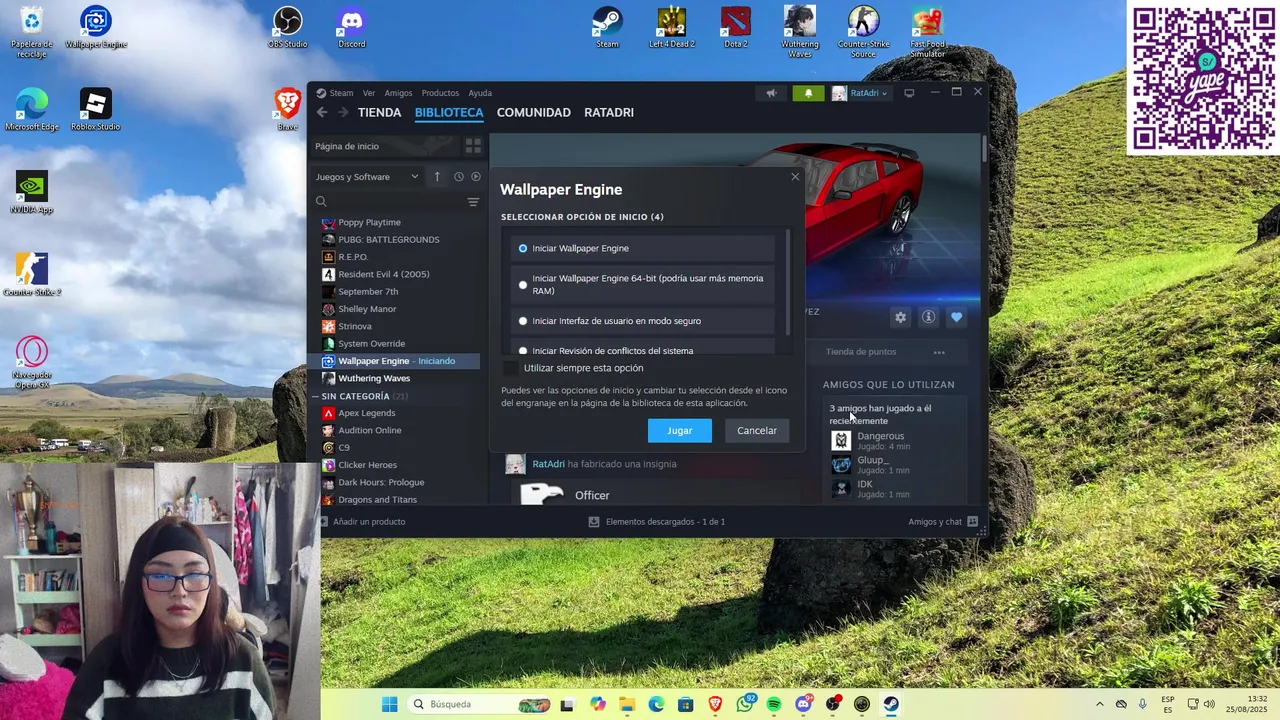Open Amigos y chat

(x=943, y=522)
